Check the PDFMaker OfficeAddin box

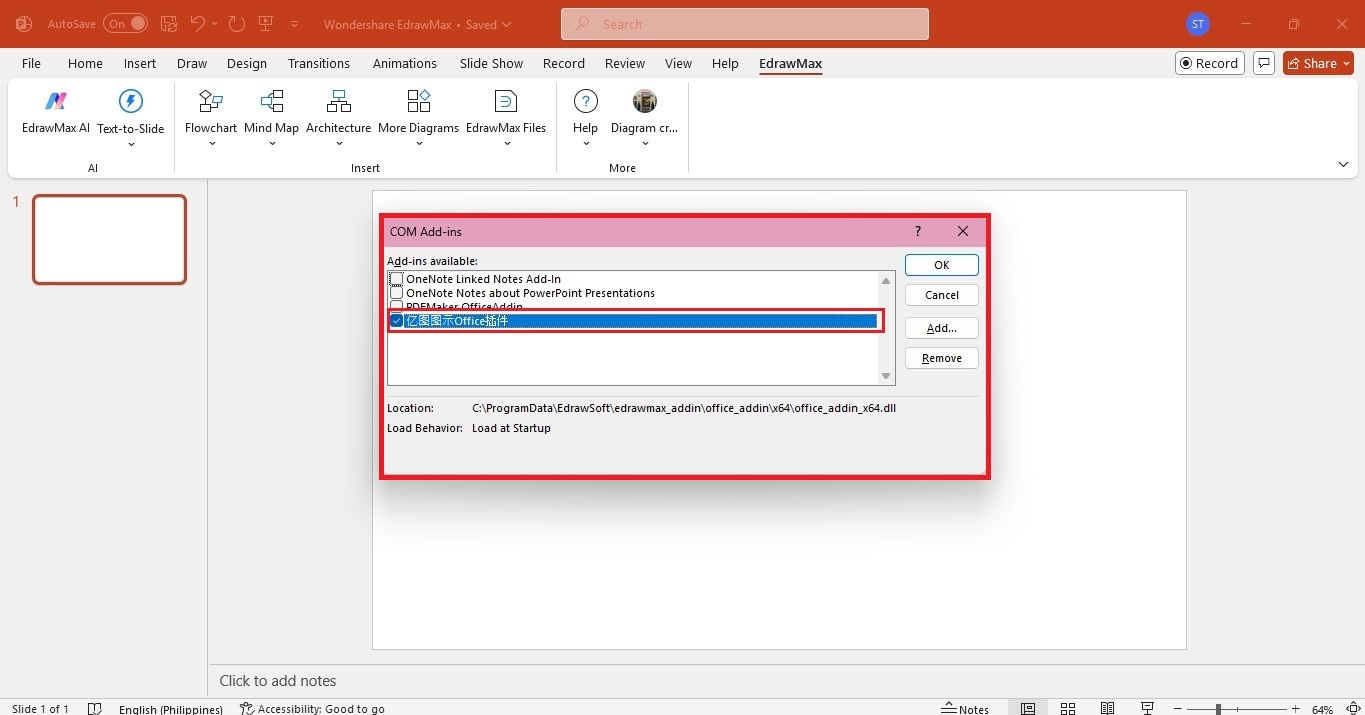[397, 306]
